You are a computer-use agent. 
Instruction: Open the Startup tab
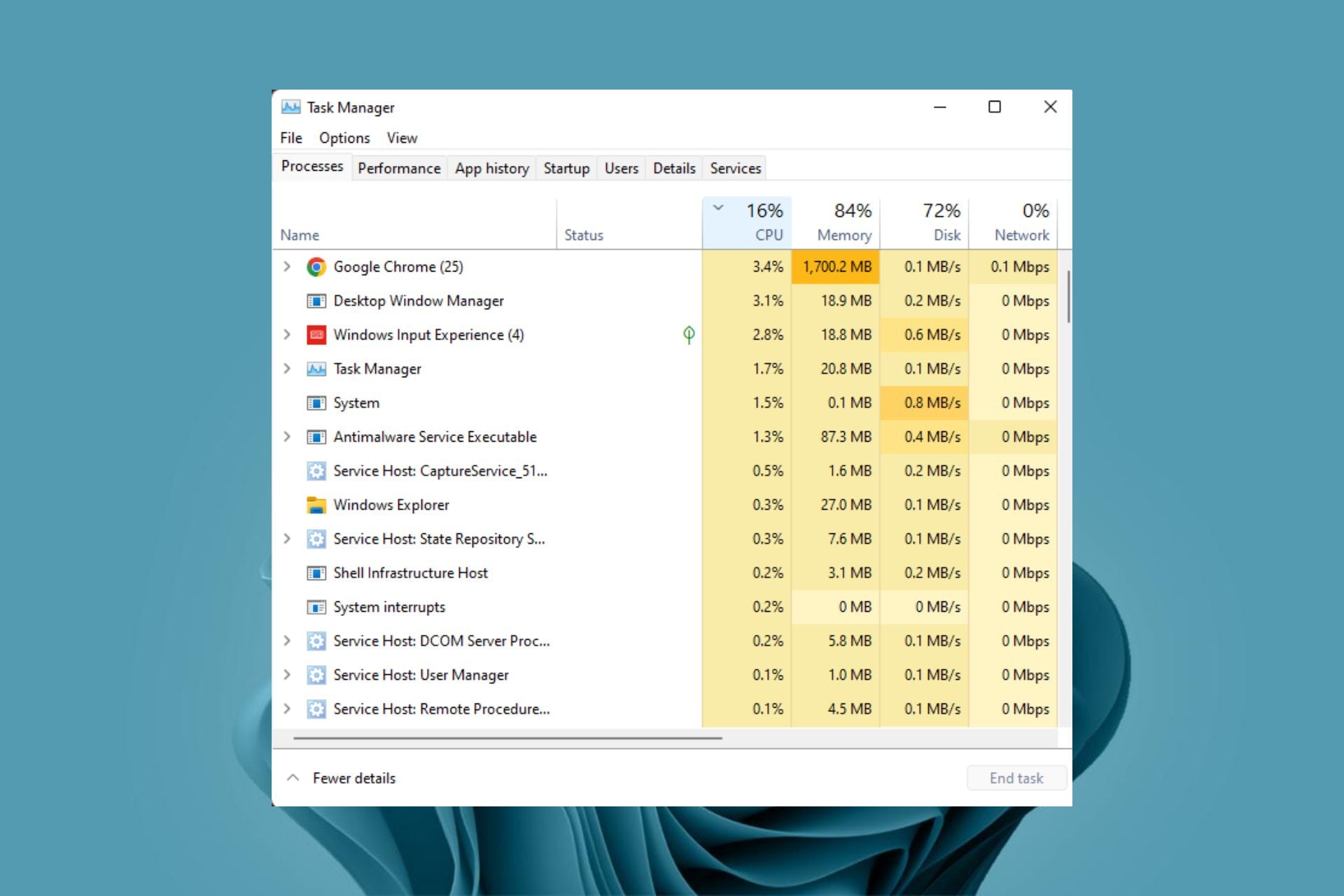(566, 168)
